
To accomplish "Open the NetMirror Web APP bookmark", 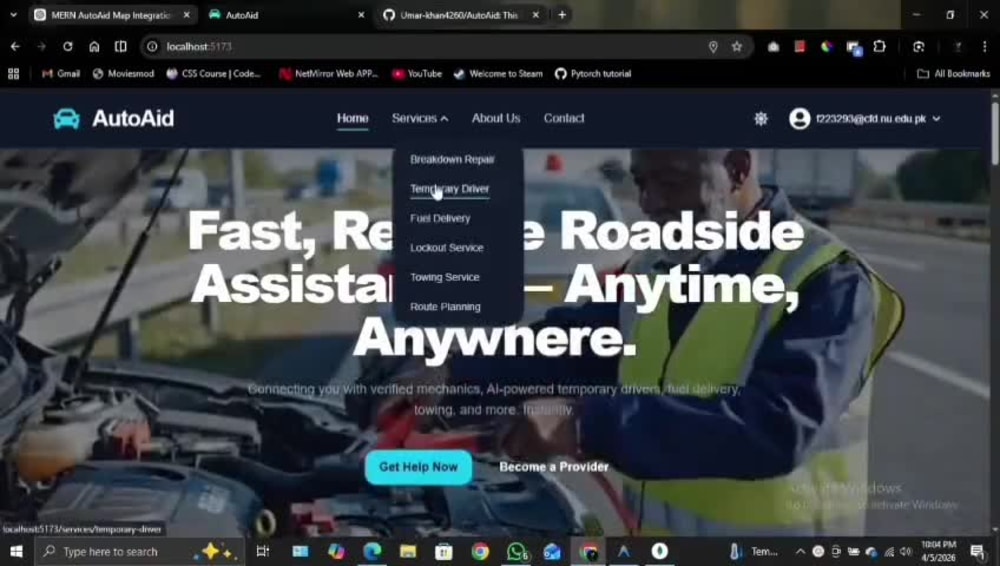I will (x=329, y=74).
